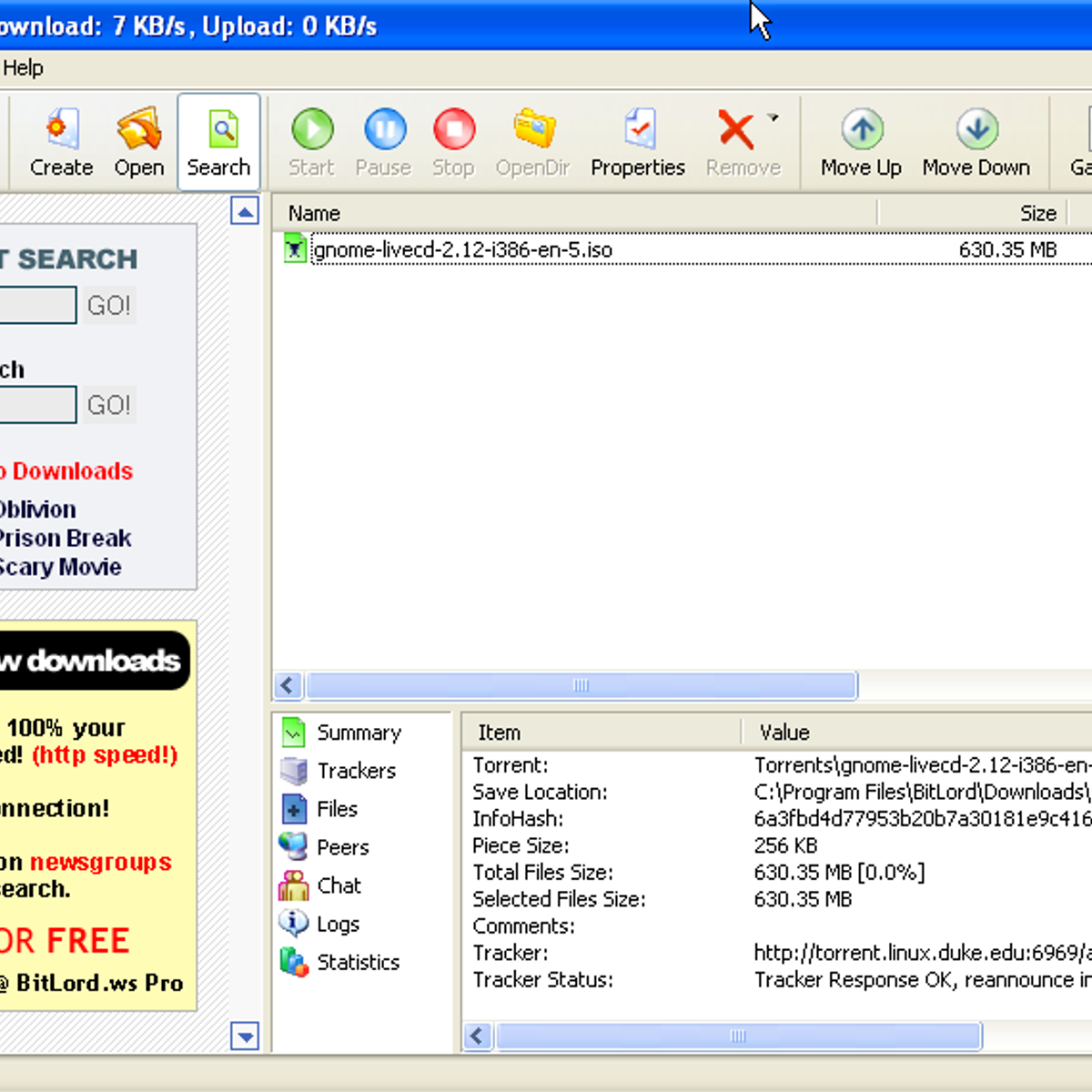
Task: Click the Trackers tab icon
Action: click(x=293, y=771)
